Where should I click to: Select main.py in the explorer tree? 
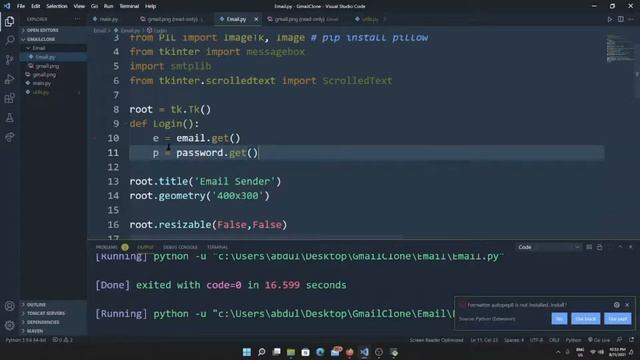(53, 83)
